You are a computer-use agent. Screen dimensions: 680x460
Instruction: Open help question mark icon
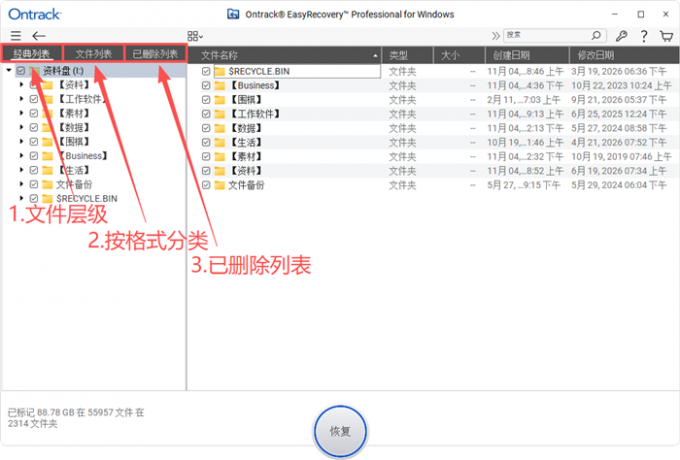click(644, 36)
